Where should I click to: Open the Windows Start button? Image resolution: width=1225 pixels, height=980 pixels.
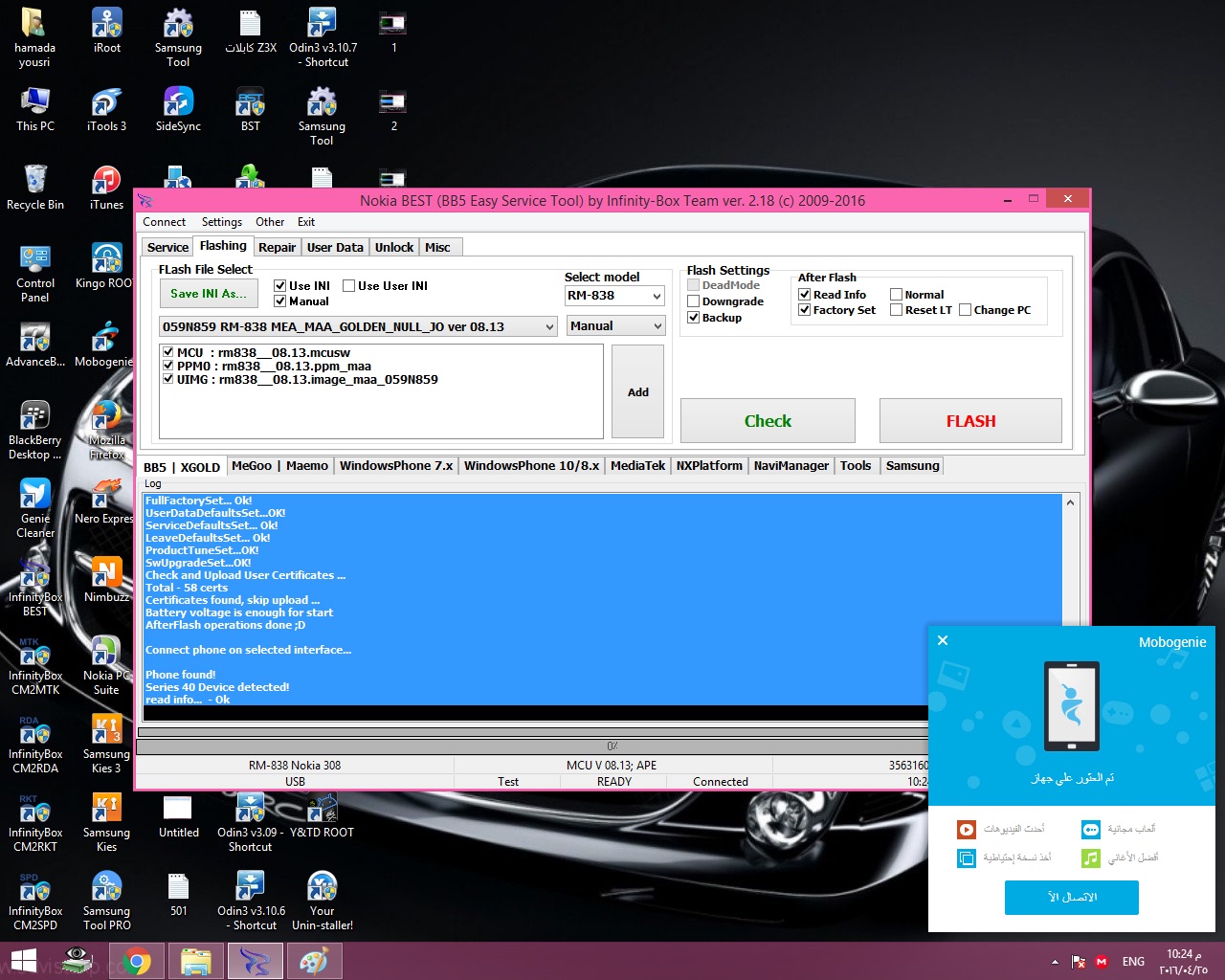[23, 961]
